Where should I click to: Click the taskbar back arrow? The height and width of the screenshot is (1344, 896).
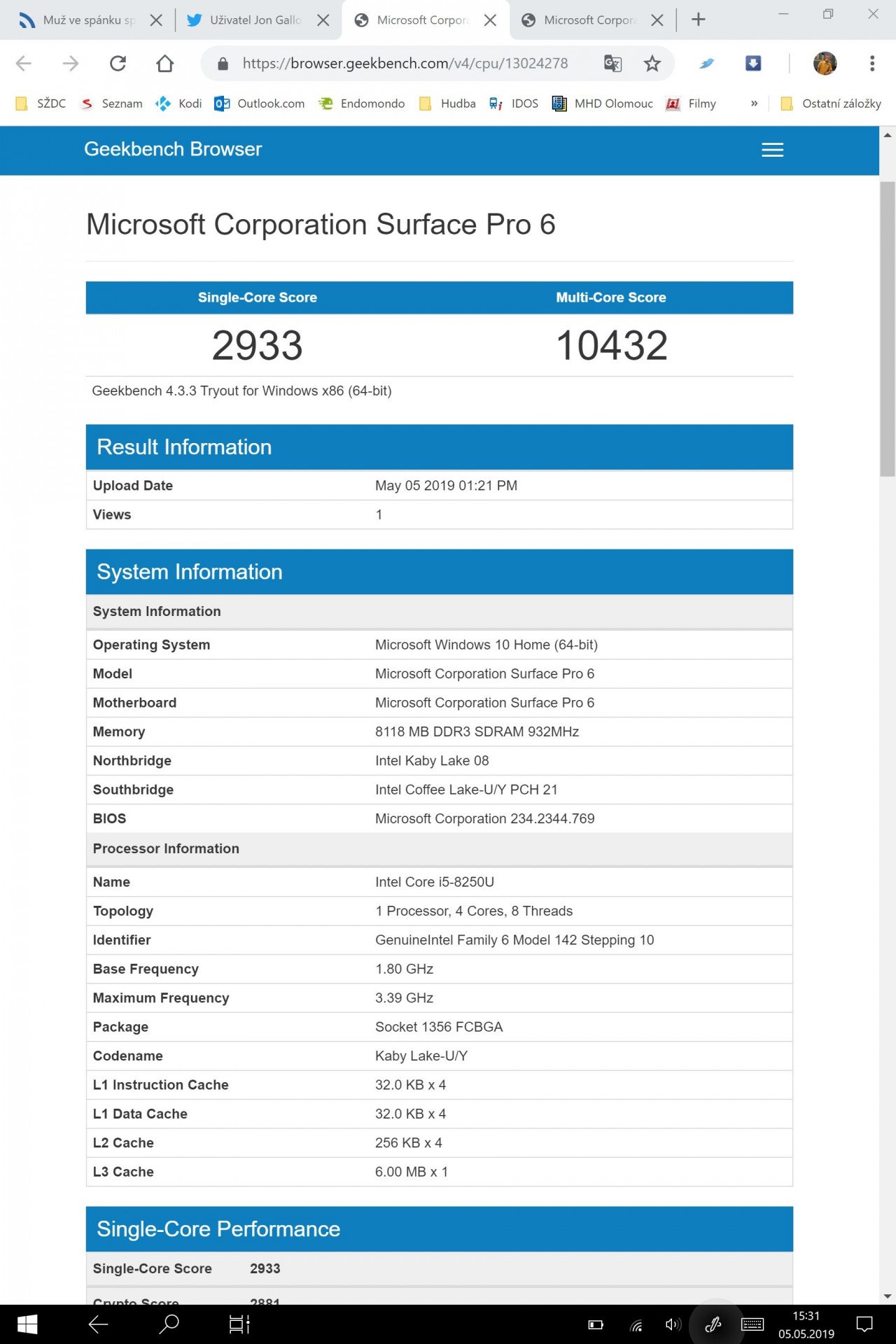tap(98, 1324)
